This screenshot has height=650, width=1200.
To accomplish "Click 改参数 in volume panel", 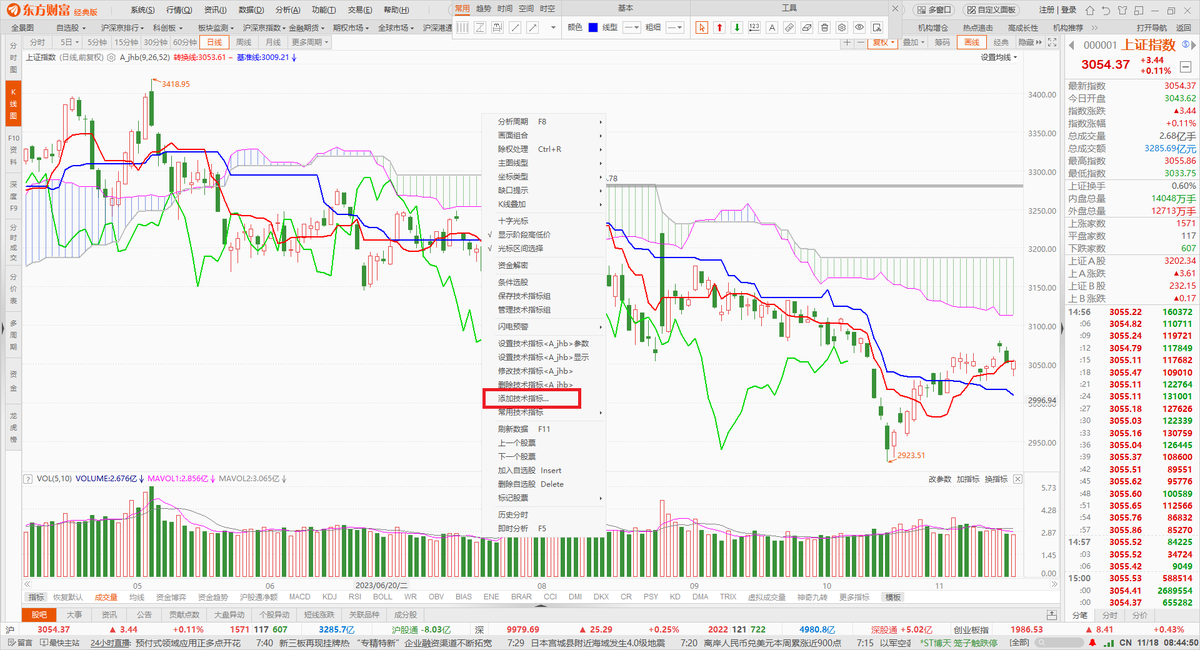I will pos(939,479).
